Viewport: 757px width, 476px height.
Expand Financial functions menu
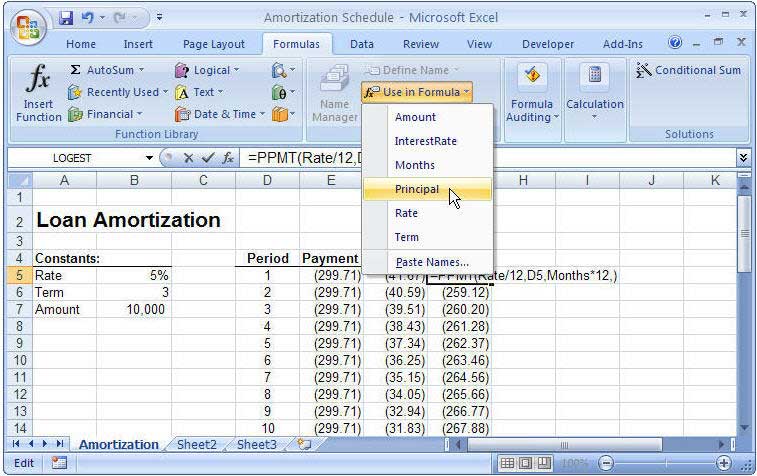(105, 114)
